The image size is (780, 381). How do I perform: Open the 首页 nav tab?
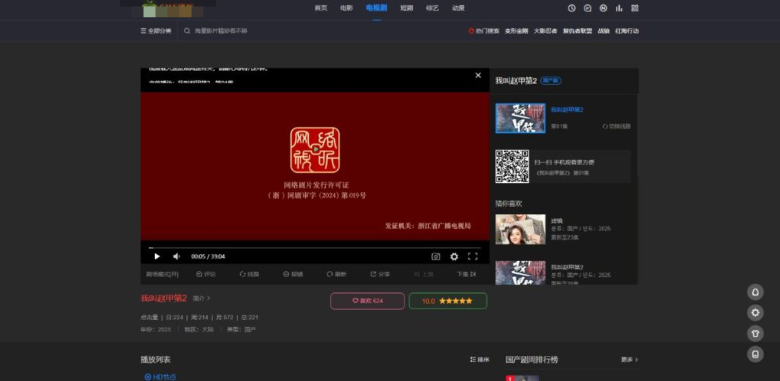pos(321,8)
